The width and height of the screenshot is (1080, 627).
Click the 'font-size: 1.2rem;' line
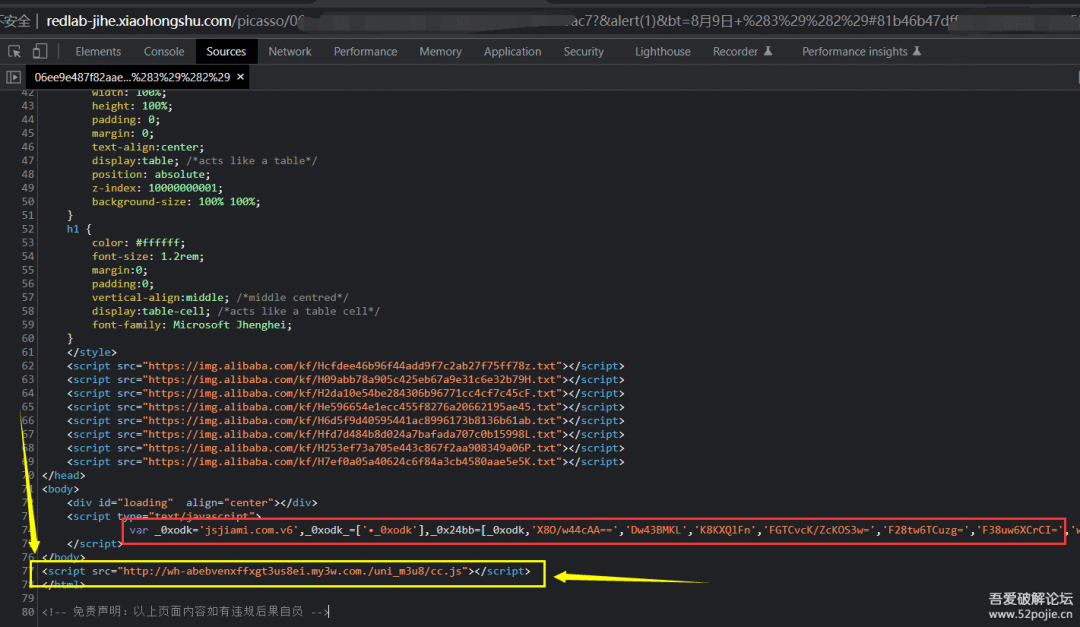[147, 256]
